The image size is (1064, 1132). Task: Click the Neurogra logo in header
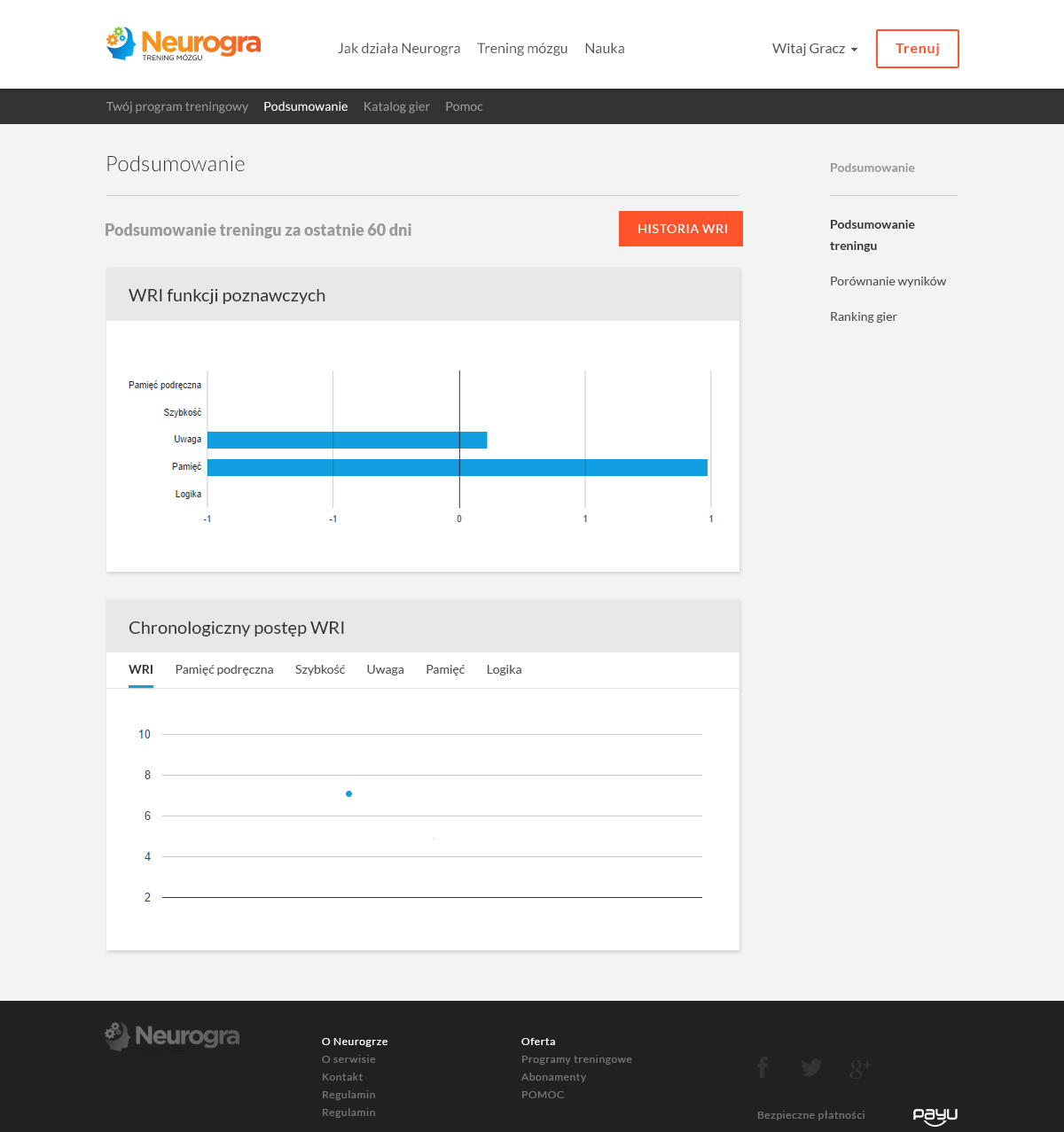[x=184, y=44]
